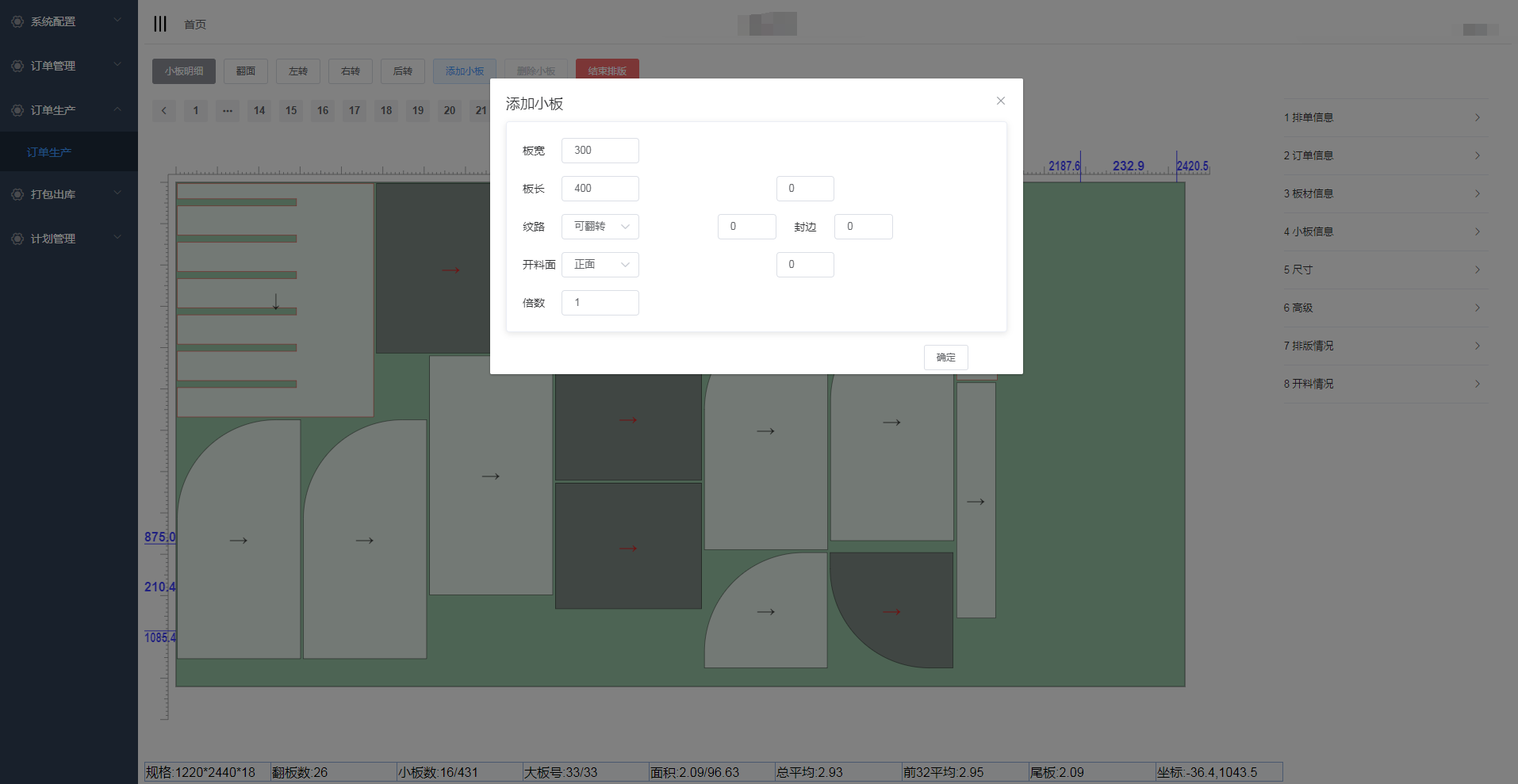Screen dimensions: 1518x784
Task: Click the 确定 confirm button
Action: click(945, 358)
